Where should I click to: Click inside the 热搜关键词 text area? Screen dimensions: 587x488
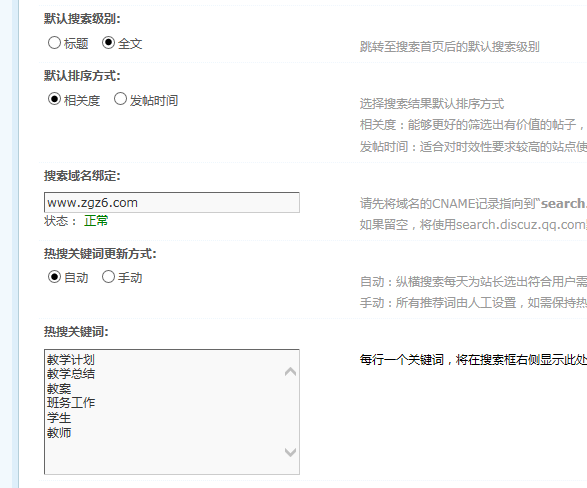pyautogui.click(x=172, y=412)
